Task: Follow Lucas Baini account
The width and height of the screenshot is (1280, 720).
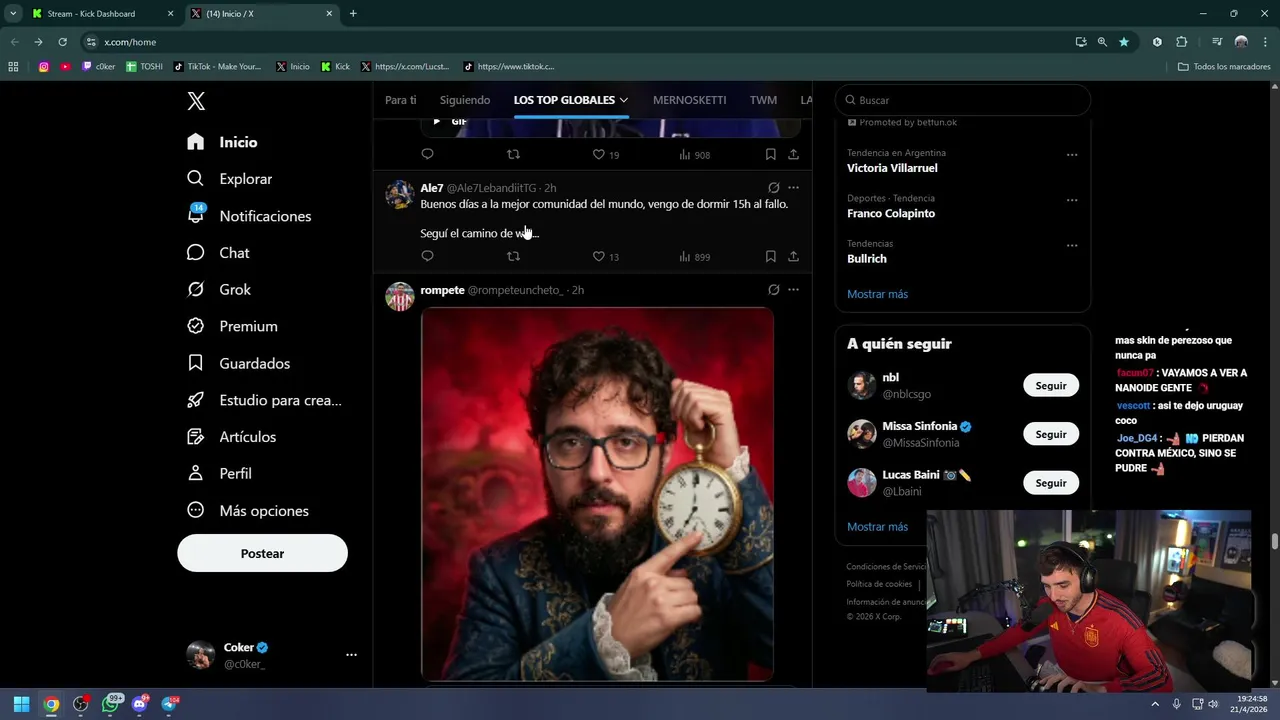Action: [1050, 483]
